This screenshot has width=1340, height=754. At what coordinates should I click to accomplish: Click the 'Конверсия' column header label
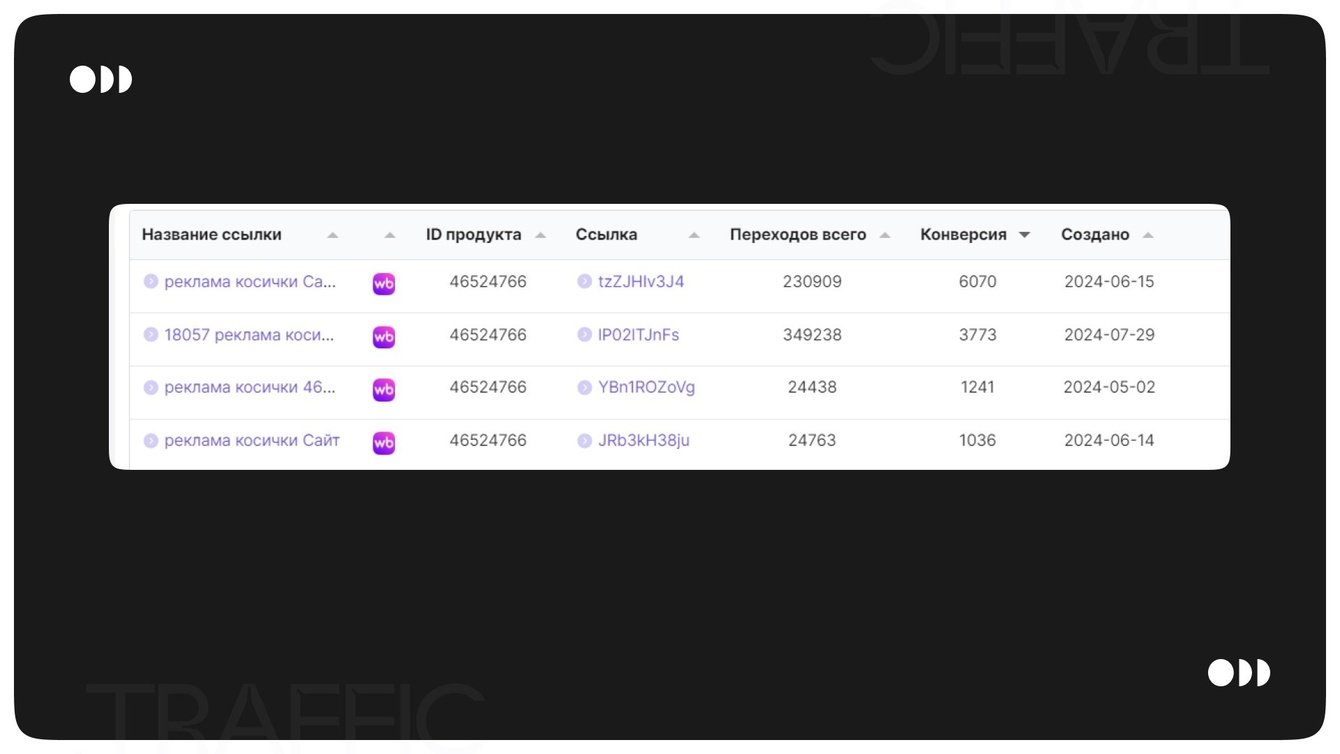[963, 235]
